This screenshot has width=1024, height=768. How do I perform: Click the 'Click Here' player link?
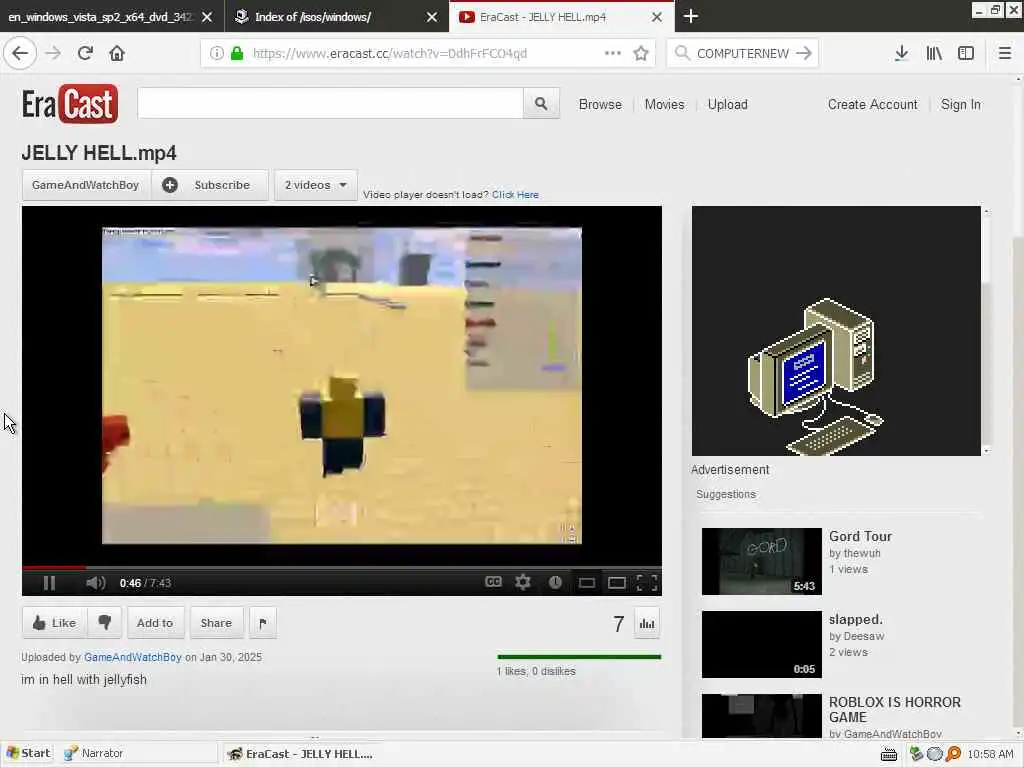(x=515, y=195)
